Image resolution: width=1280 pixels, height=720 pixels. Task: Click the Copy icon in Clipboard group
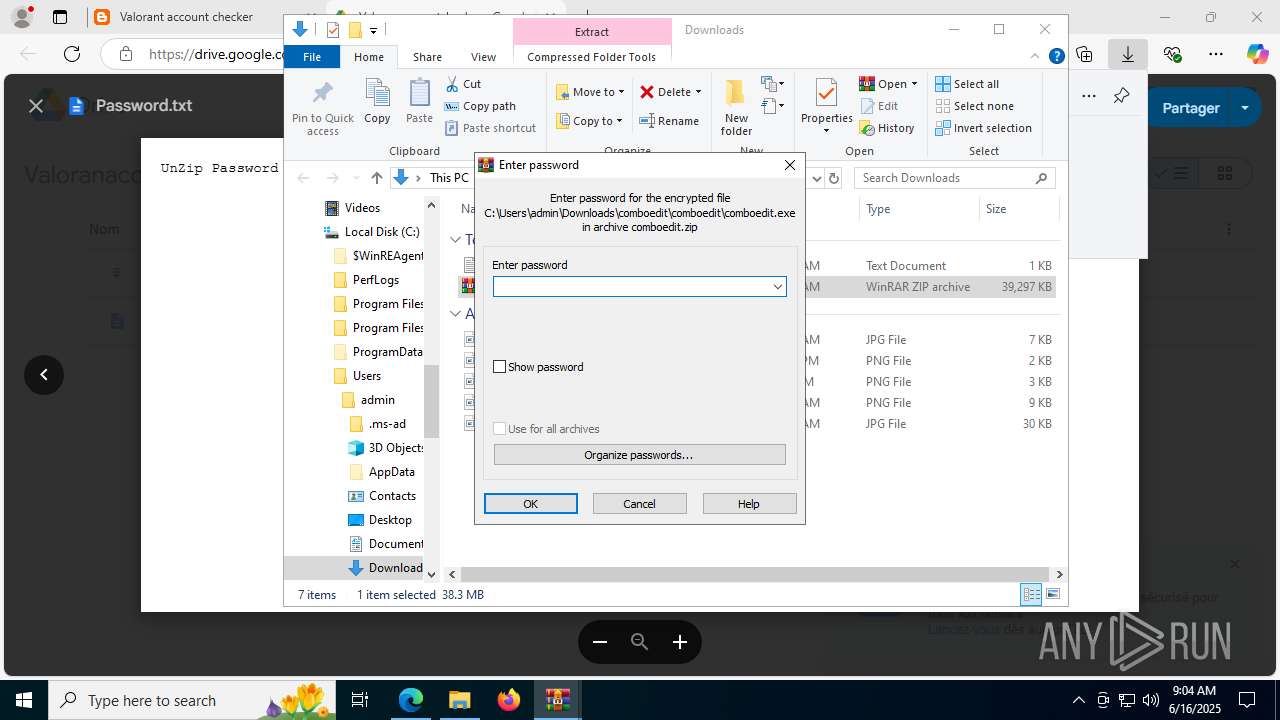tap(377, 102)
